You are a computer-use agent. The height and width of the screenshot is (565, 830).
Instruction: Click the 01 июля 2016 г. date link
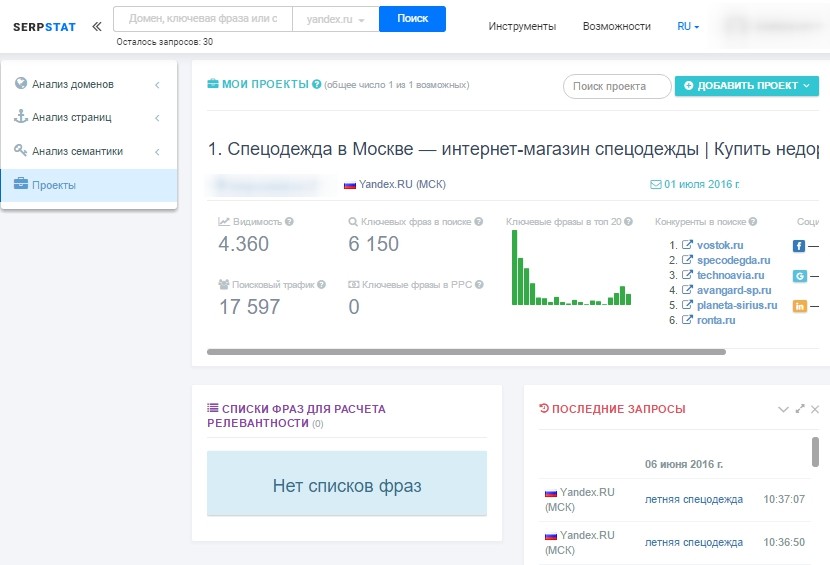coord(702,184)
